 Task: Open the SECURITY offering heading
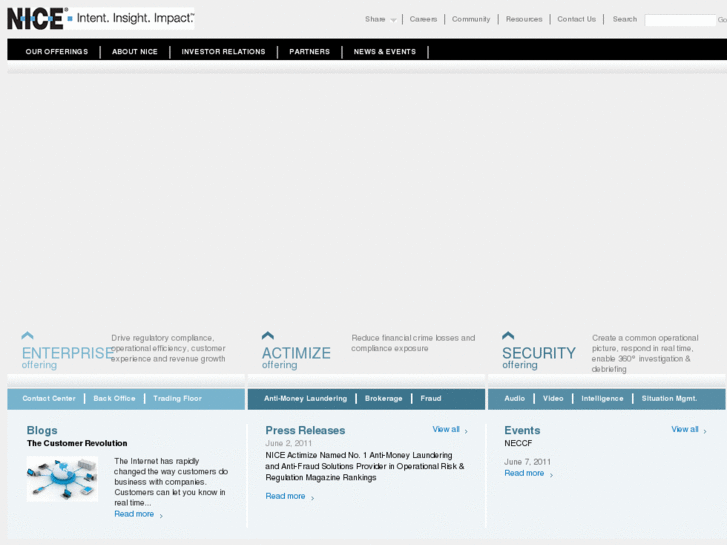tap(539, 357)
